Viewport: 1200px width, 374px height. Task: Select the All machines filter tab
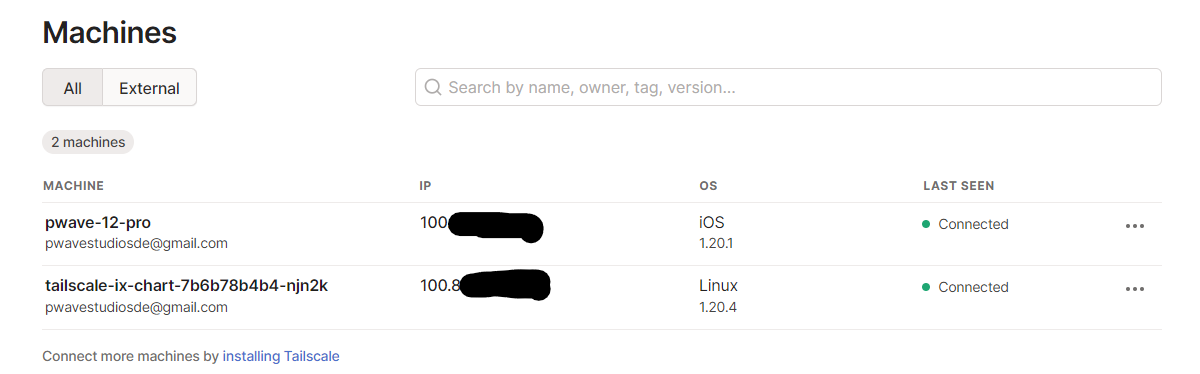(72, 87)
